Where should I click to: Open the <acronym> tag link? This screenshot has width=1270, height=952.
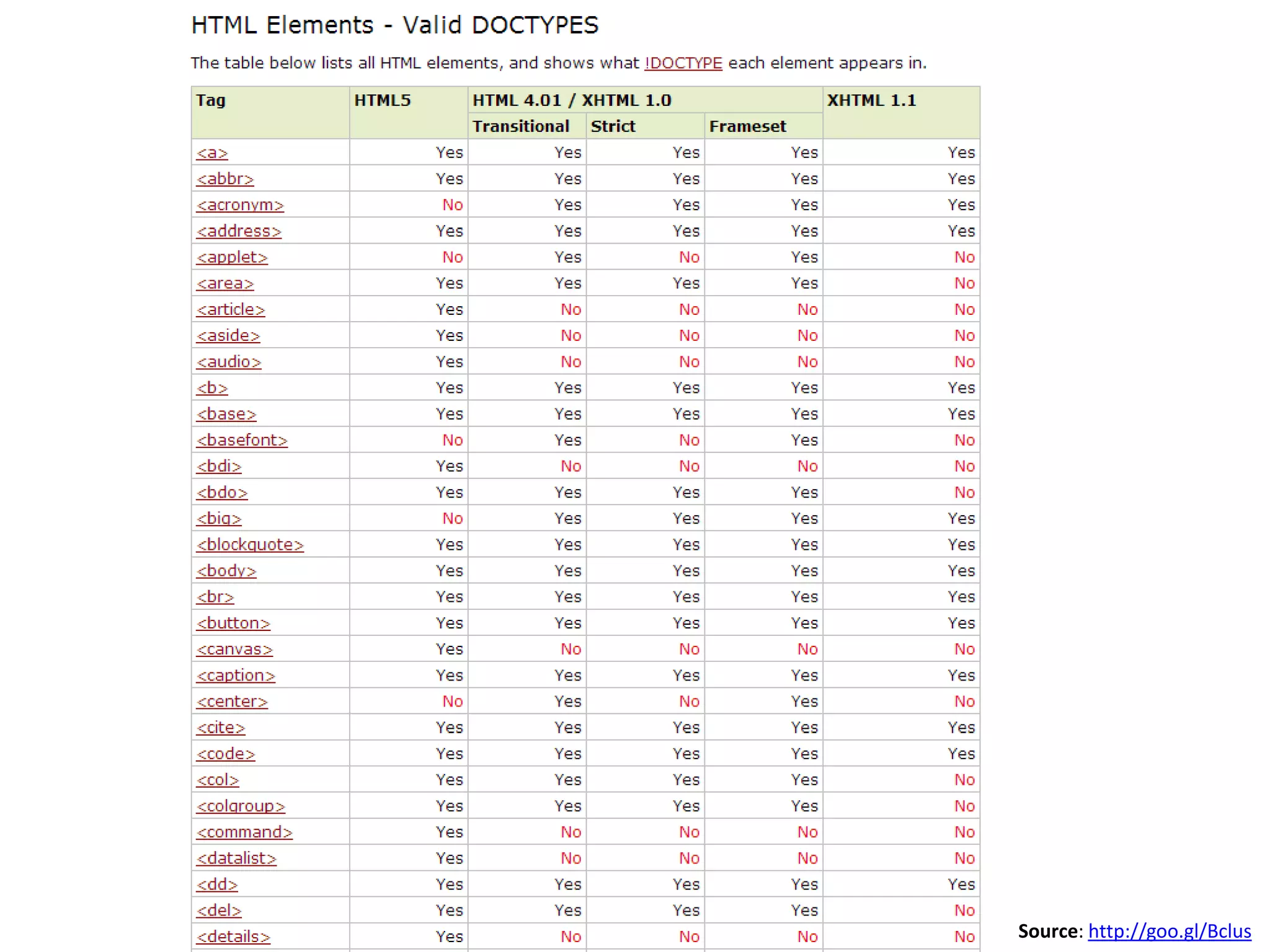tap(240, 205)
